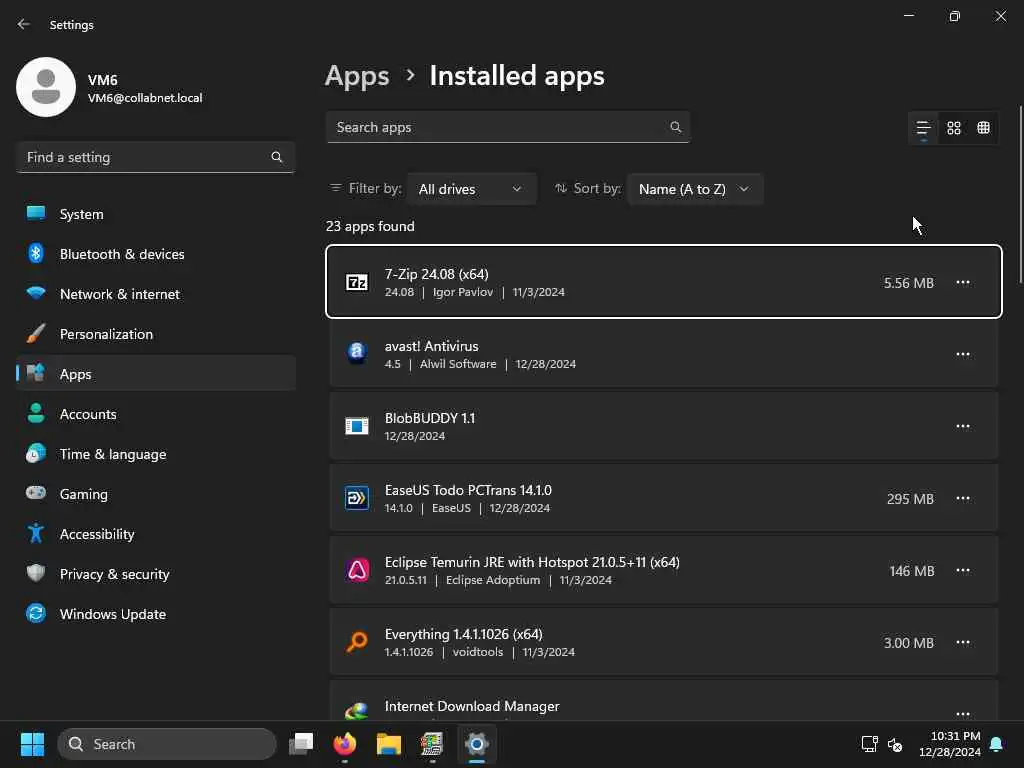Viewport: 1024px width, 768px height.
Task: Click the Apps breadcrumb link
Action: (357, 76)
